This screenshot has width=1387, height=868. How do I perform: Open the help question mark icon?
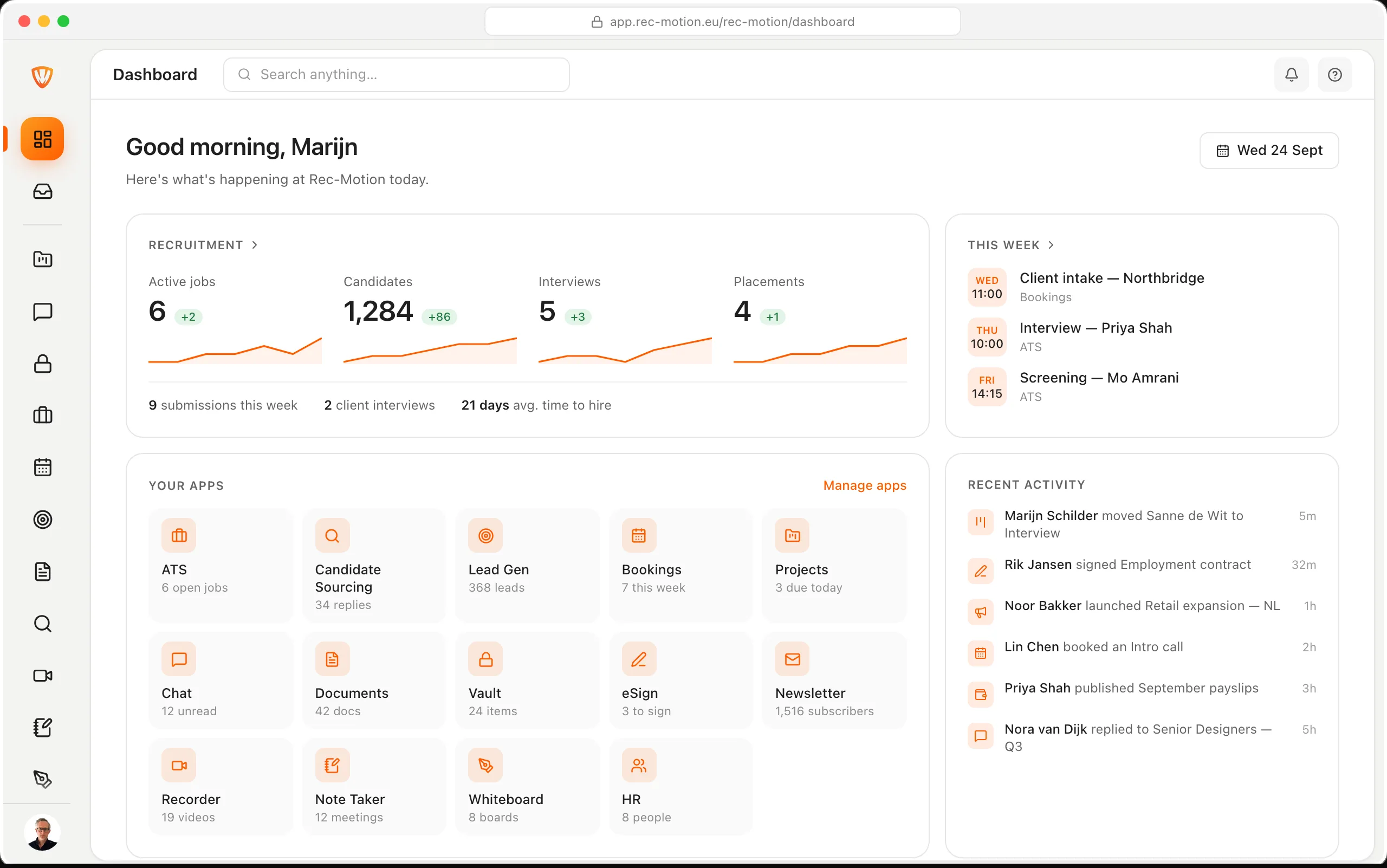pyautogui.click(x=1335, y=75)
